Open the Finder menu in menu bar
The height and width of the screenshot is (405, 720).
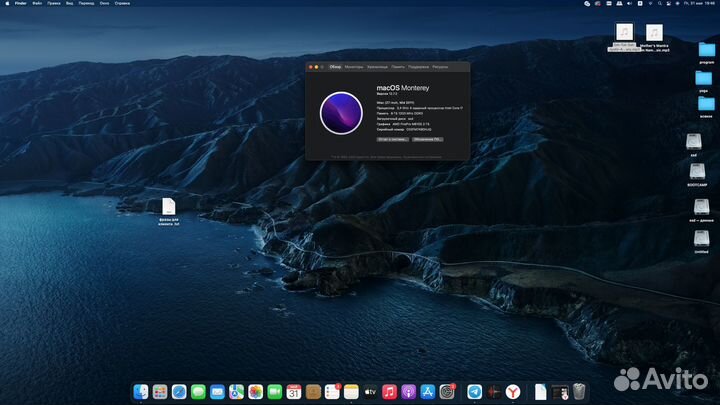click(x=21, y=3)
